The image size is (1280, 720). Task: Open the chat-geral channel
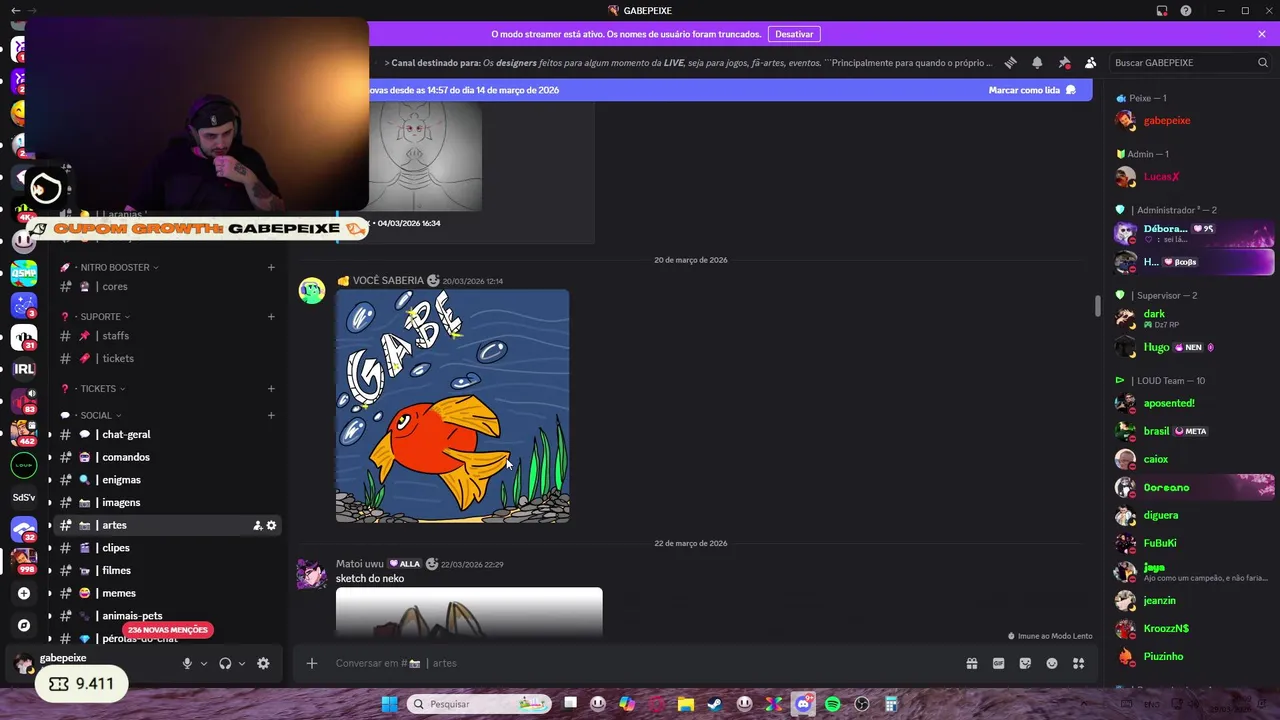click(x=166, y=434)
